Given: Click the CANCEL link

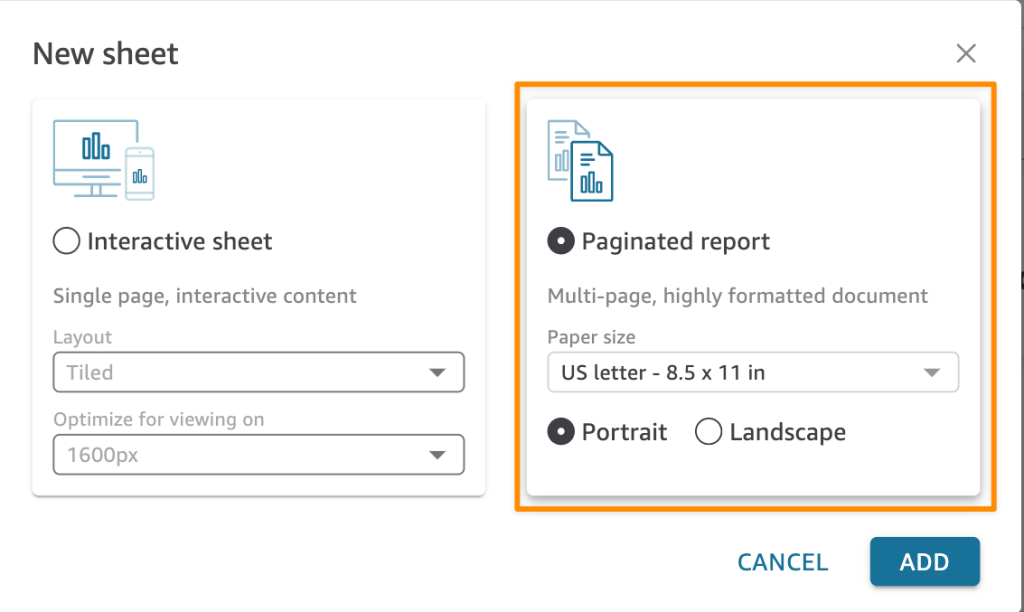Looking at the screenshot, I should (782, 562).
